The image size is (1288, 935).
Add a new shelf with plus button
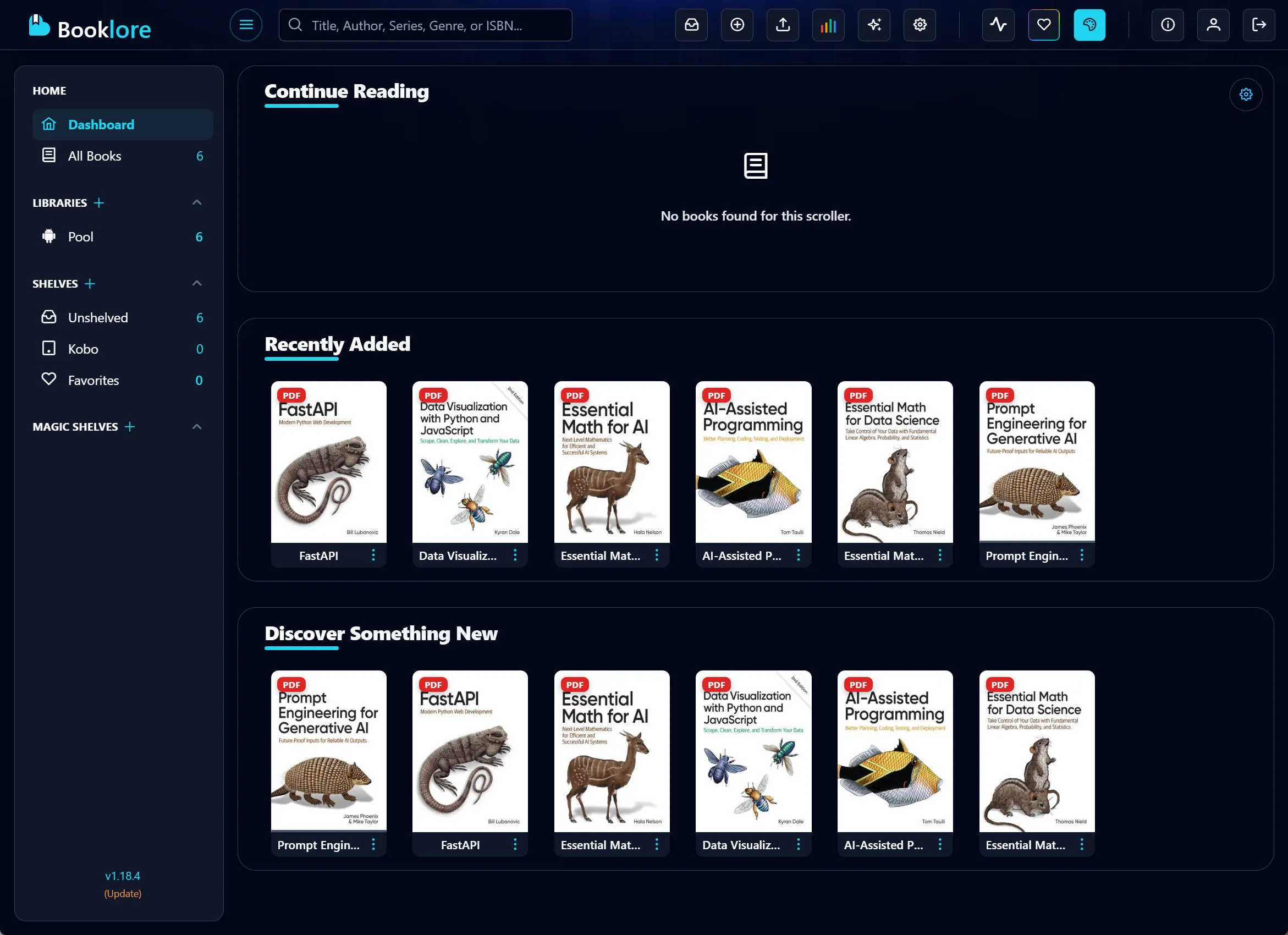click(x=90, y=283)
